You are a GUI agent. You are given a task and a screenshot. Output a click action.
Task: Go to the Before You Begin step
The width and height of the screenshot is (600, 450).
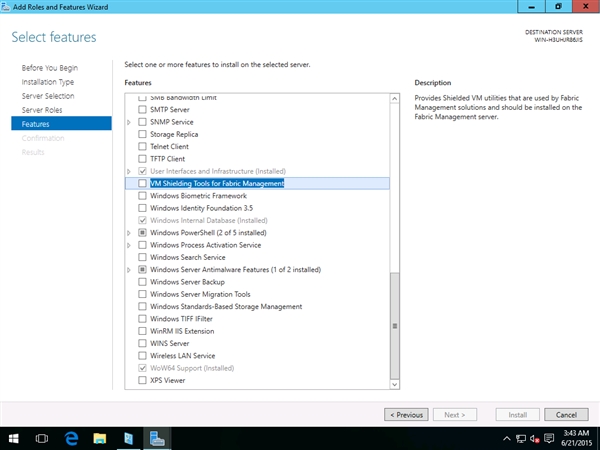click(50, 68)
